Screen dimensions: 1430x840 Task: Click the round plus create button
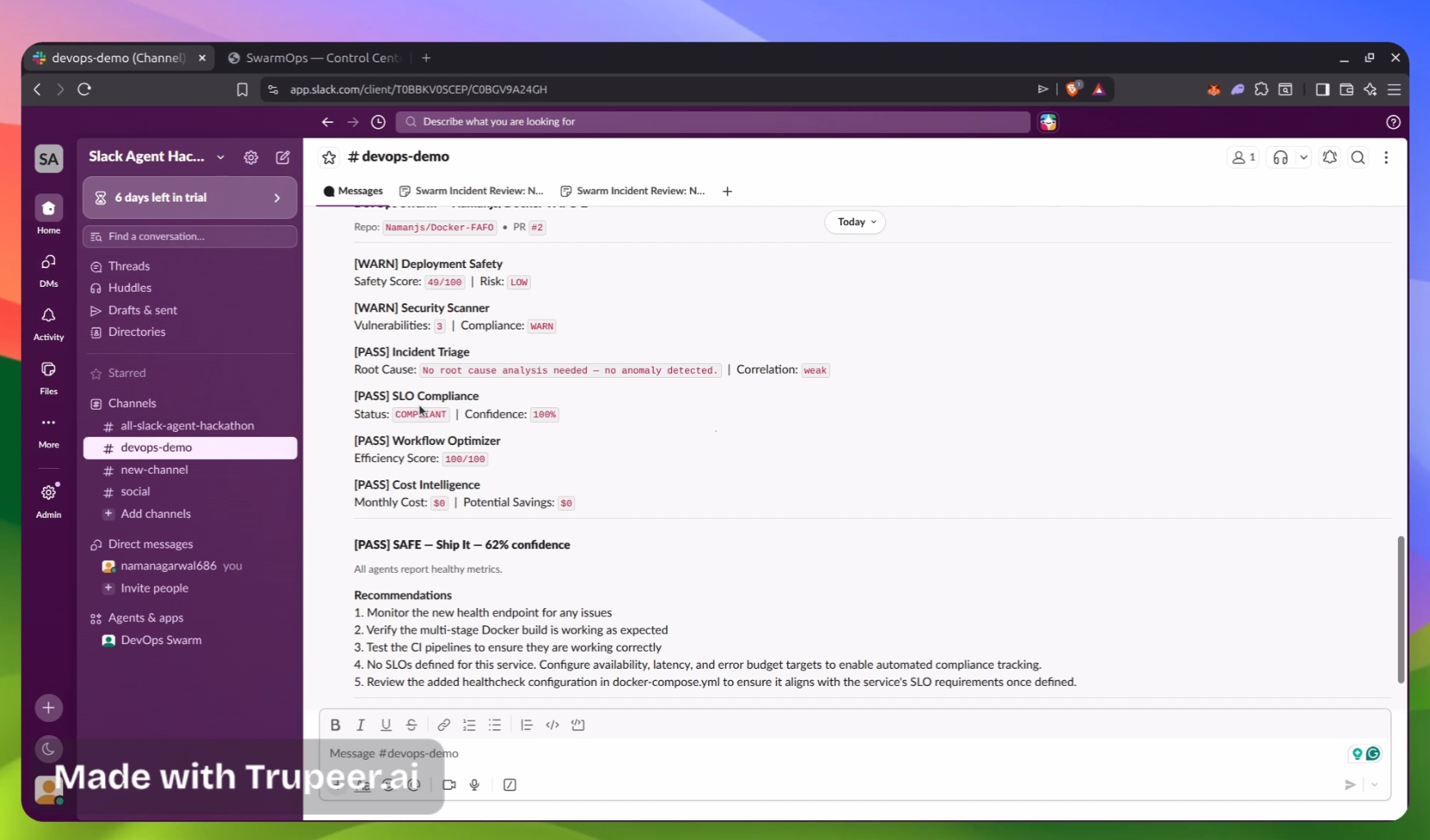tap(48, 708)
